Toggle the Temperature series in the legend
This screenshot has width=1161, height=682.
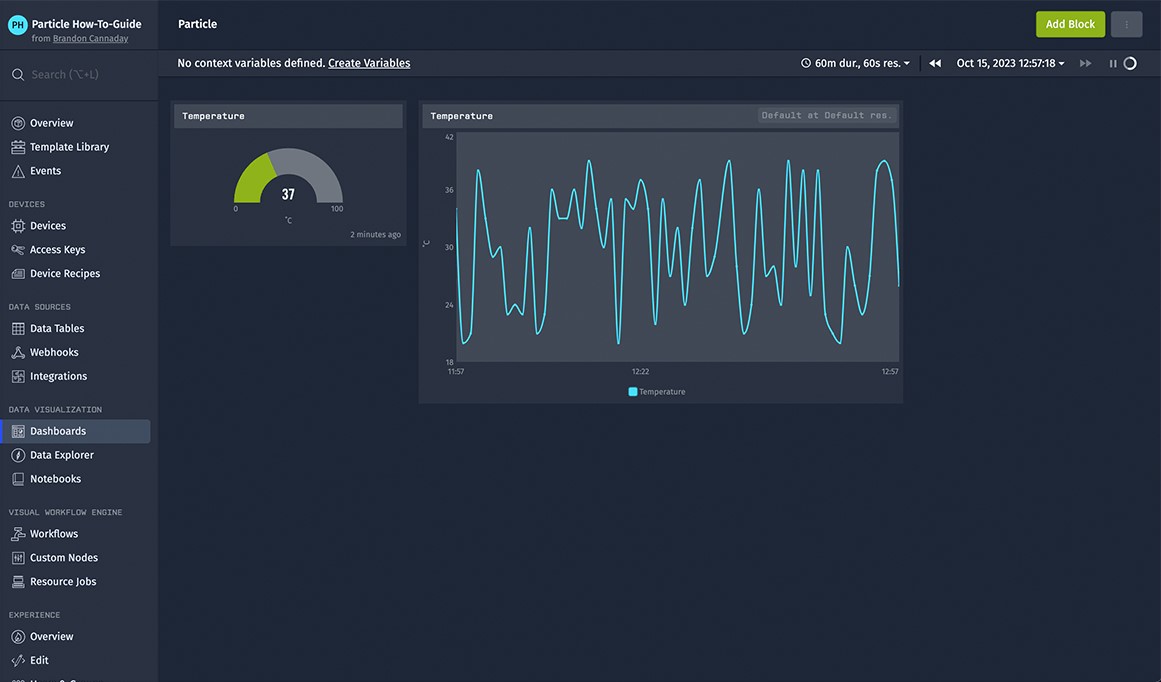pos(657,392)
